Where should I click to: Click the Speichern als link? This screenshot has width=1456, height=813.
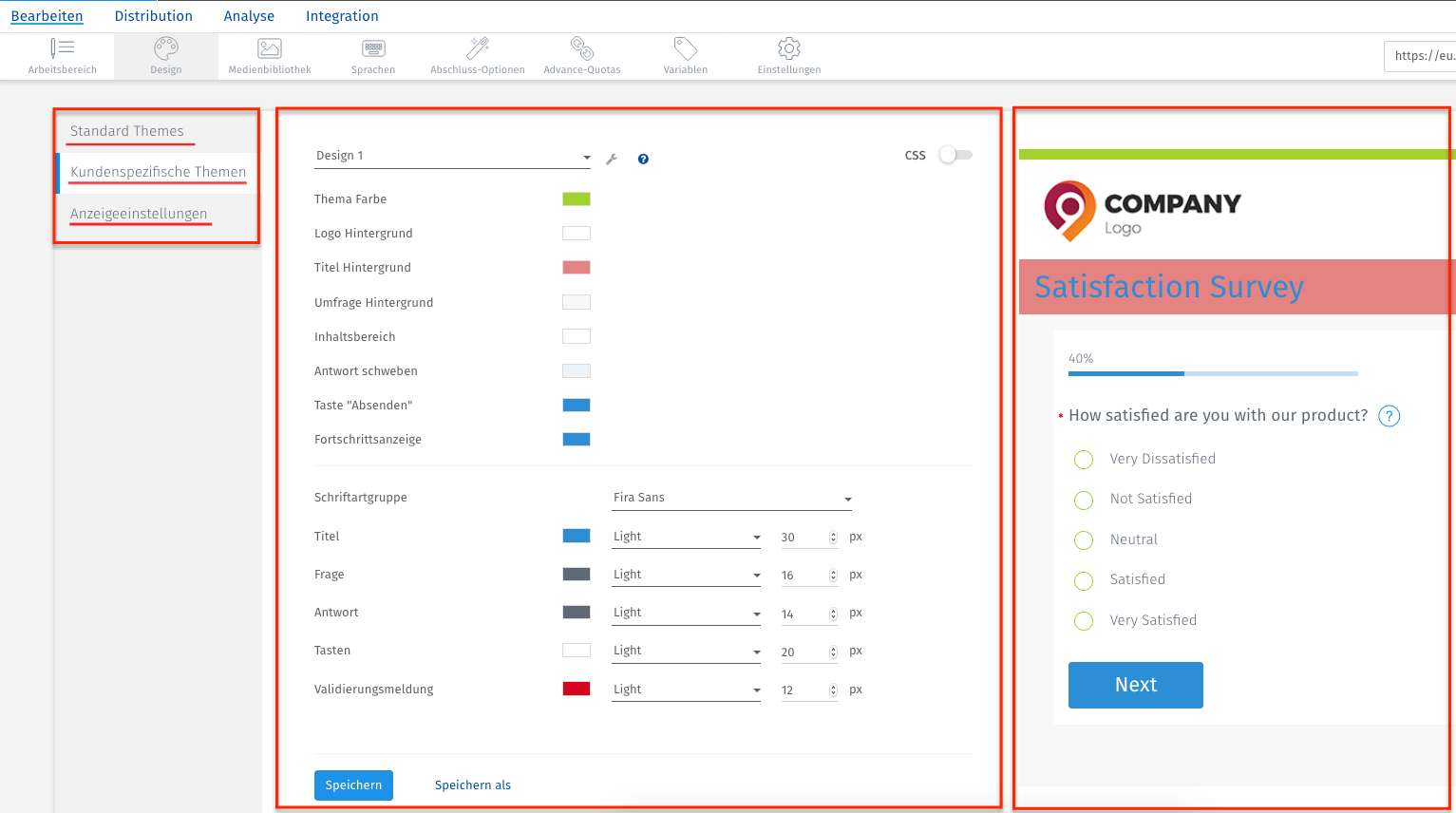[x=473, y=785]
